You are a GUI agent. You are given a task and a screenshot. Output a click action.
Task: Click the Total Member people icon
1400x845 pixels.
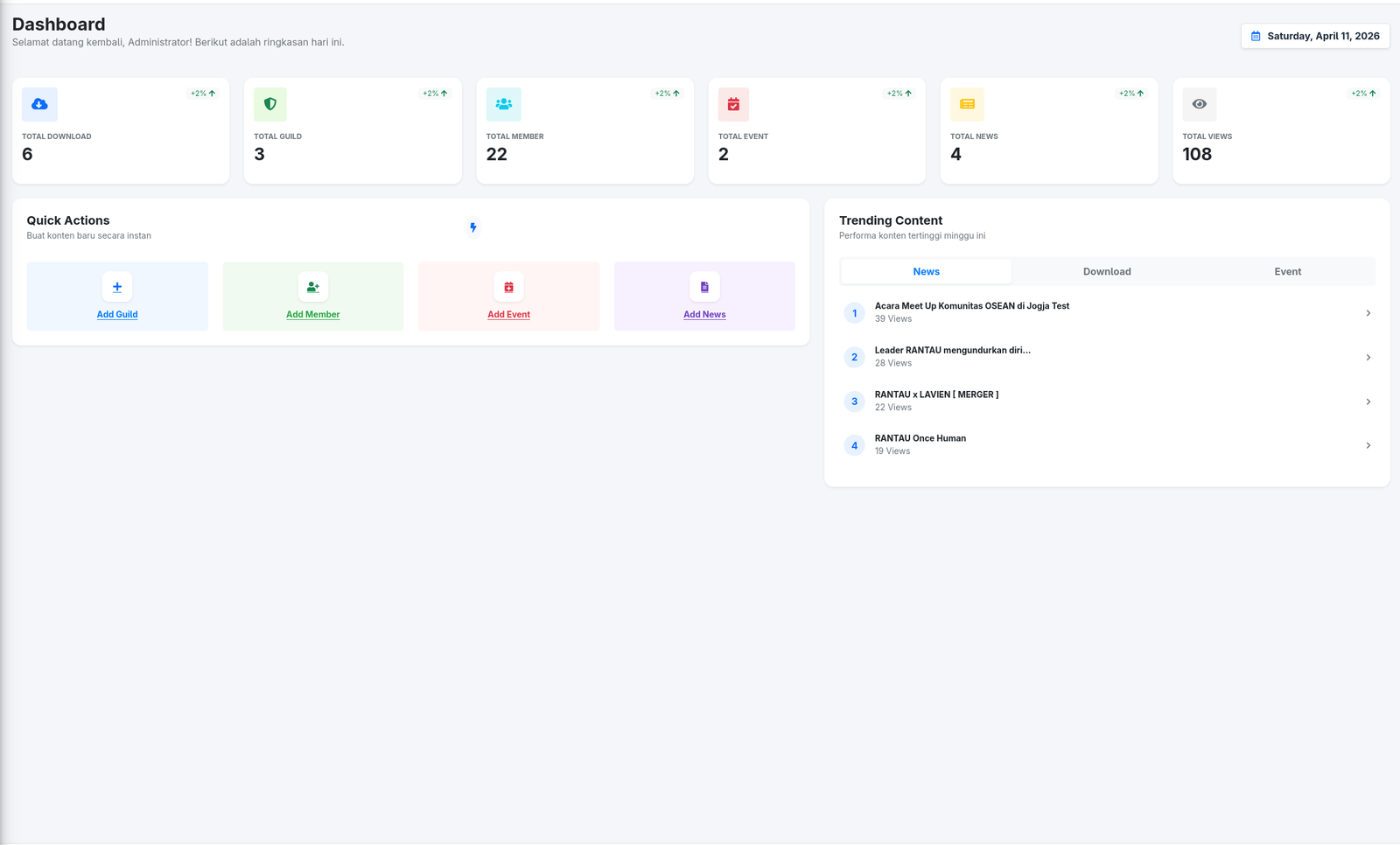(503, 104)
